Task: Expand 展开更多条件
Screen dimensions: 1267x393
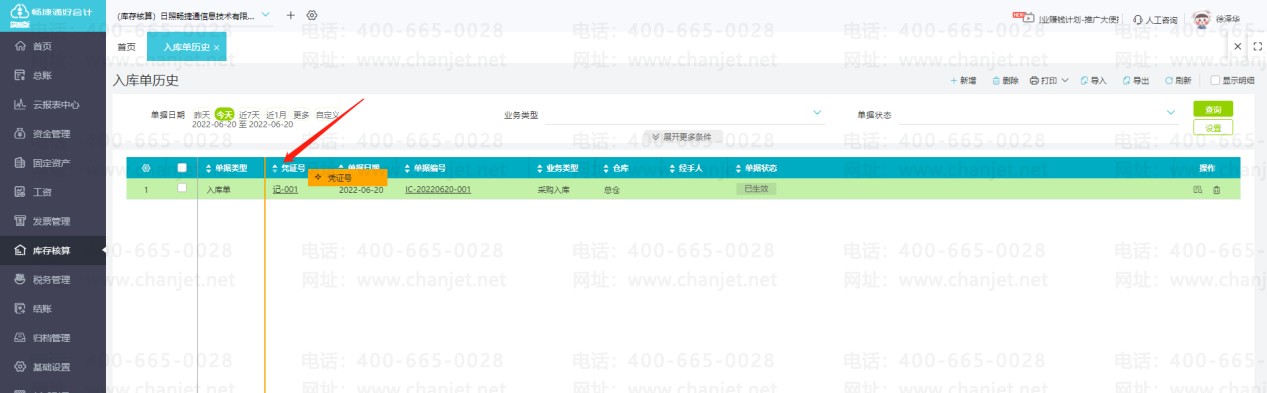Action: tap(682, 136)
